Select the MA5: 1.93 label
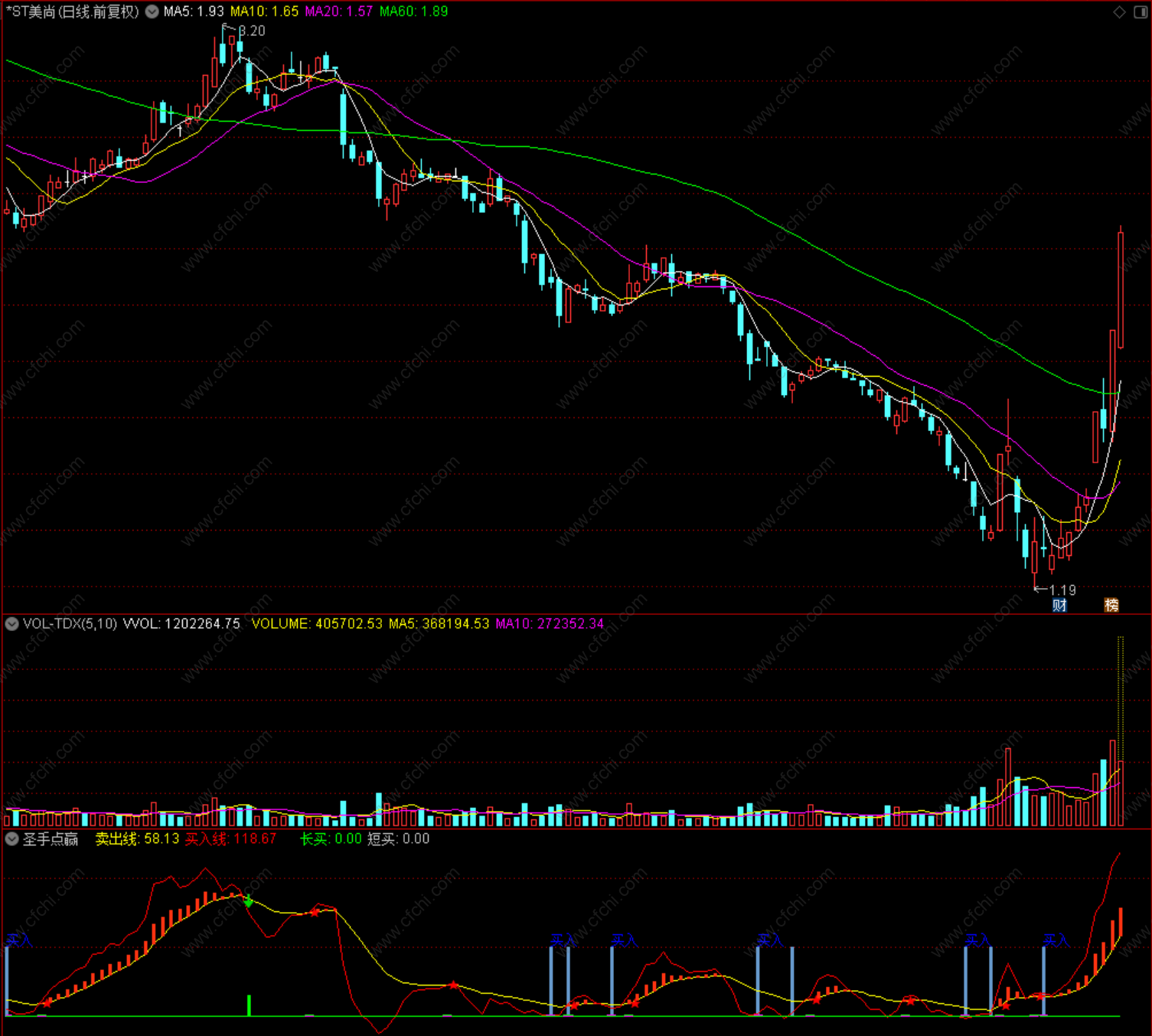 click(194, 11)
